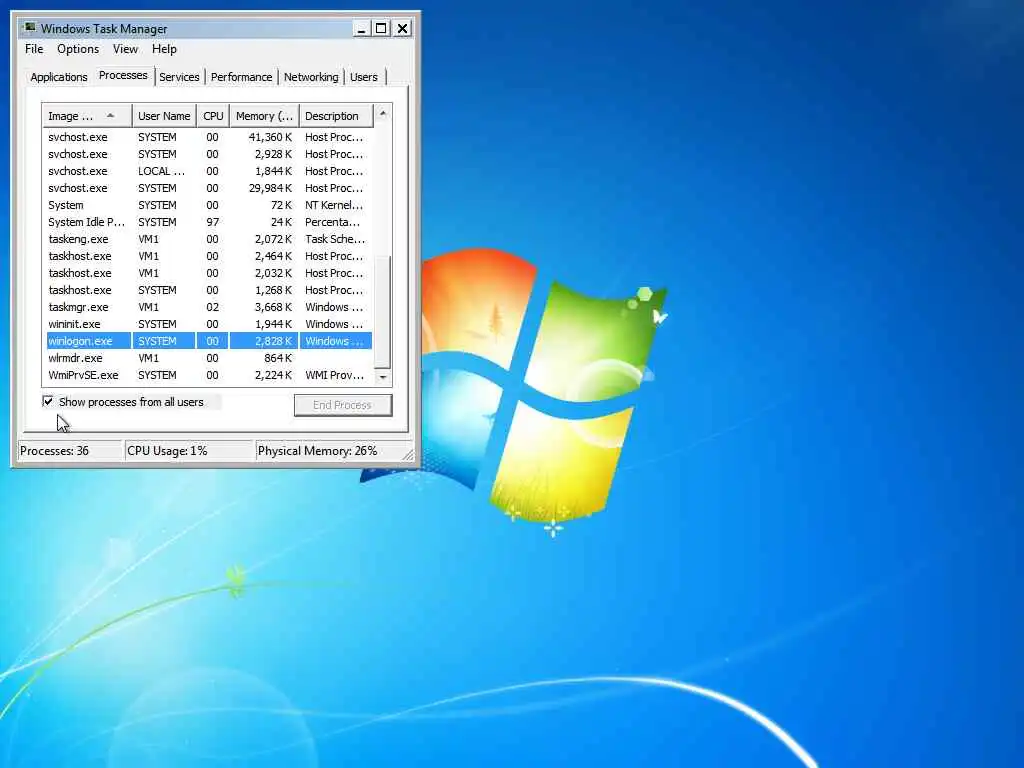
Task: Select svchost.exe using 29,984 K memory
Action: click(208, 188)
